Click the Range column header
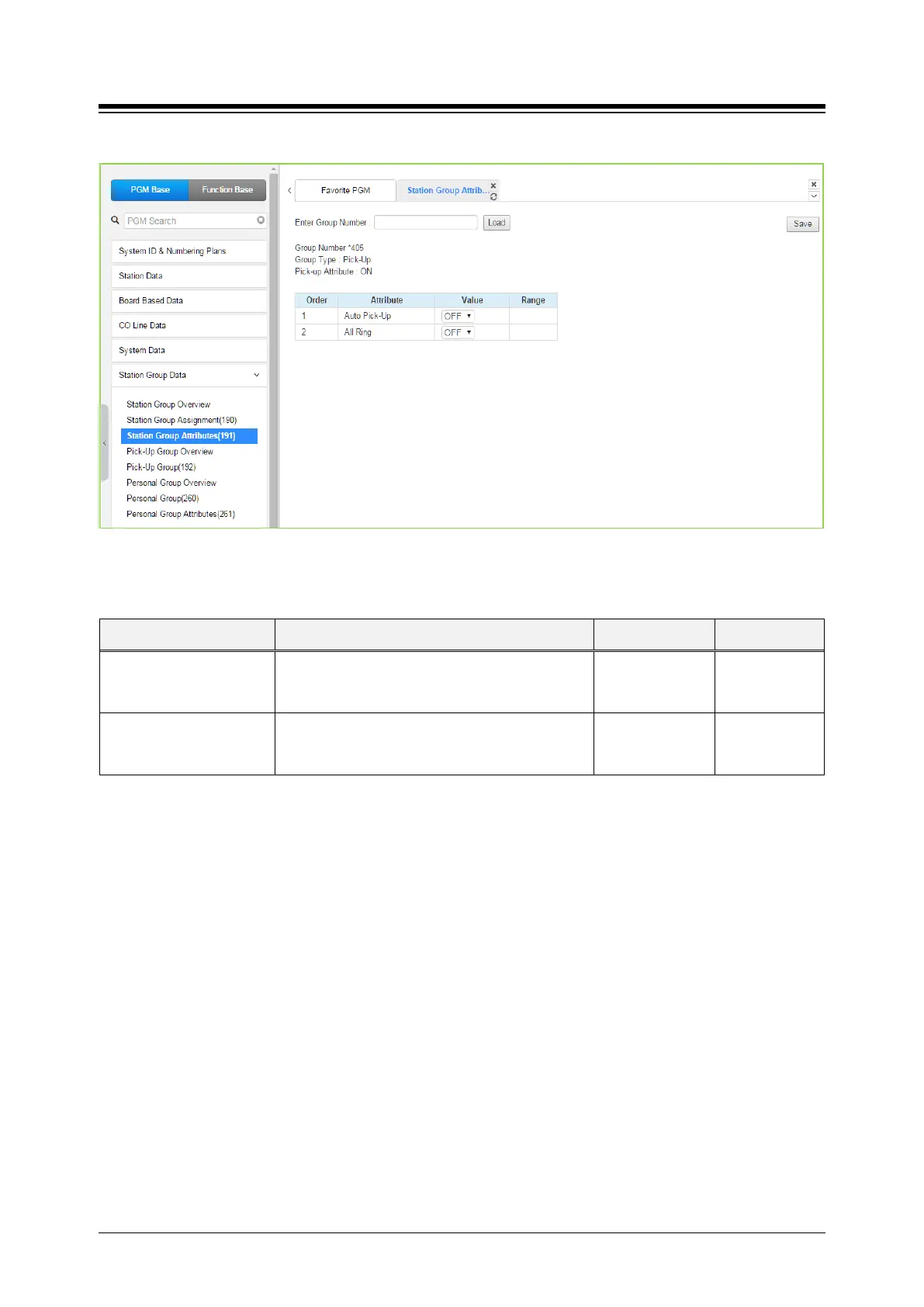924x1307 pixels. click(533, 300)
